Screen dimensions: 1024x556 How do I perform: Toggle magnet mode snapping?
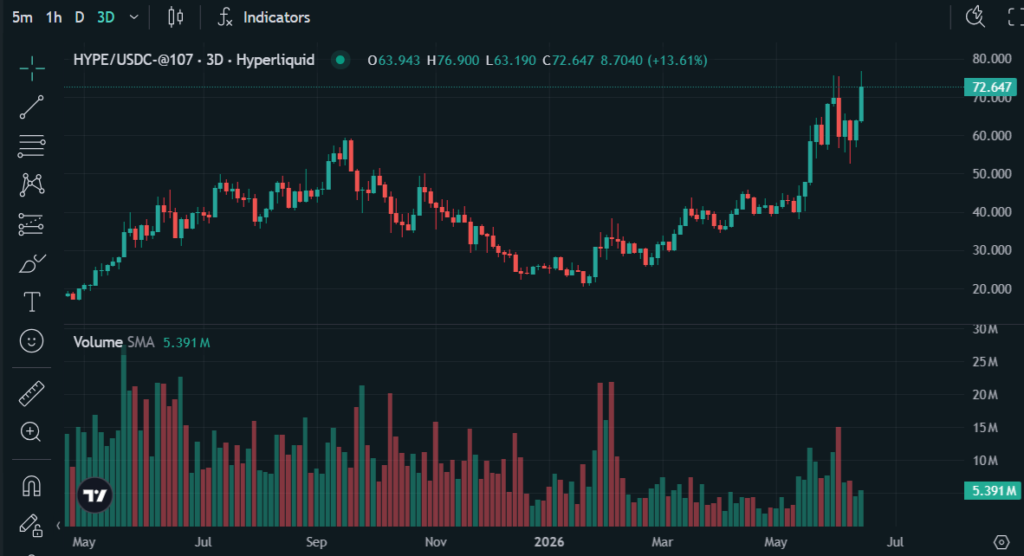[31, 485]
